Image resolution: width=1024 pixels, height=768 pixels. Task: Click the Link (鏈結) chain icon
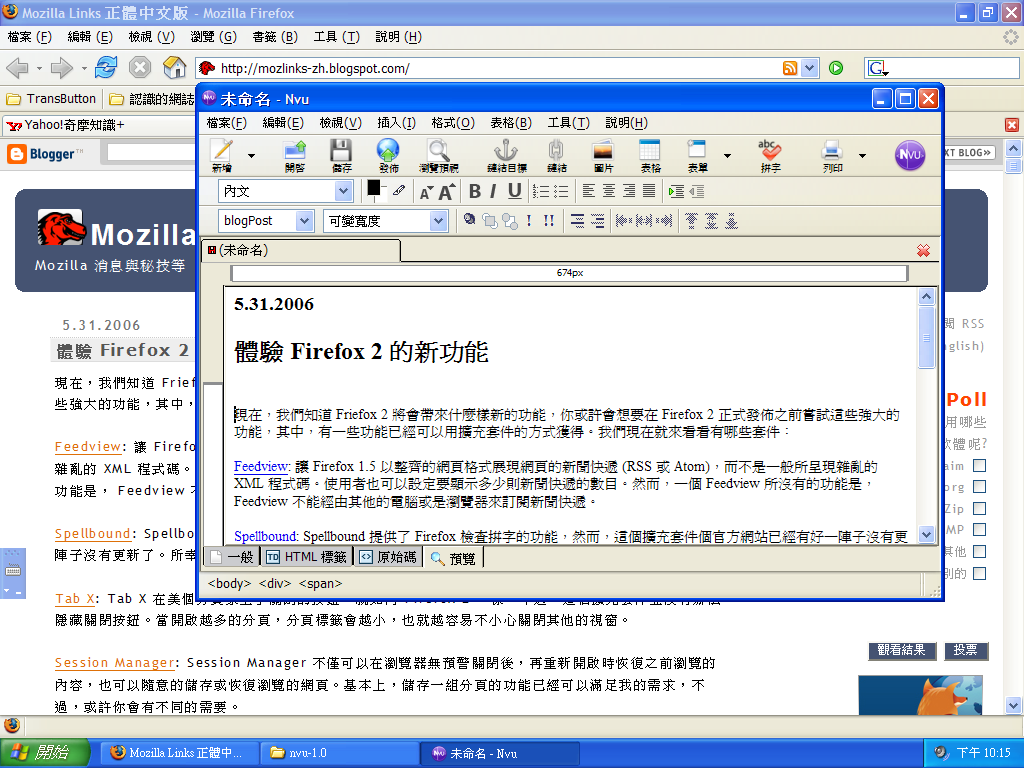click(x=556, y=155)
